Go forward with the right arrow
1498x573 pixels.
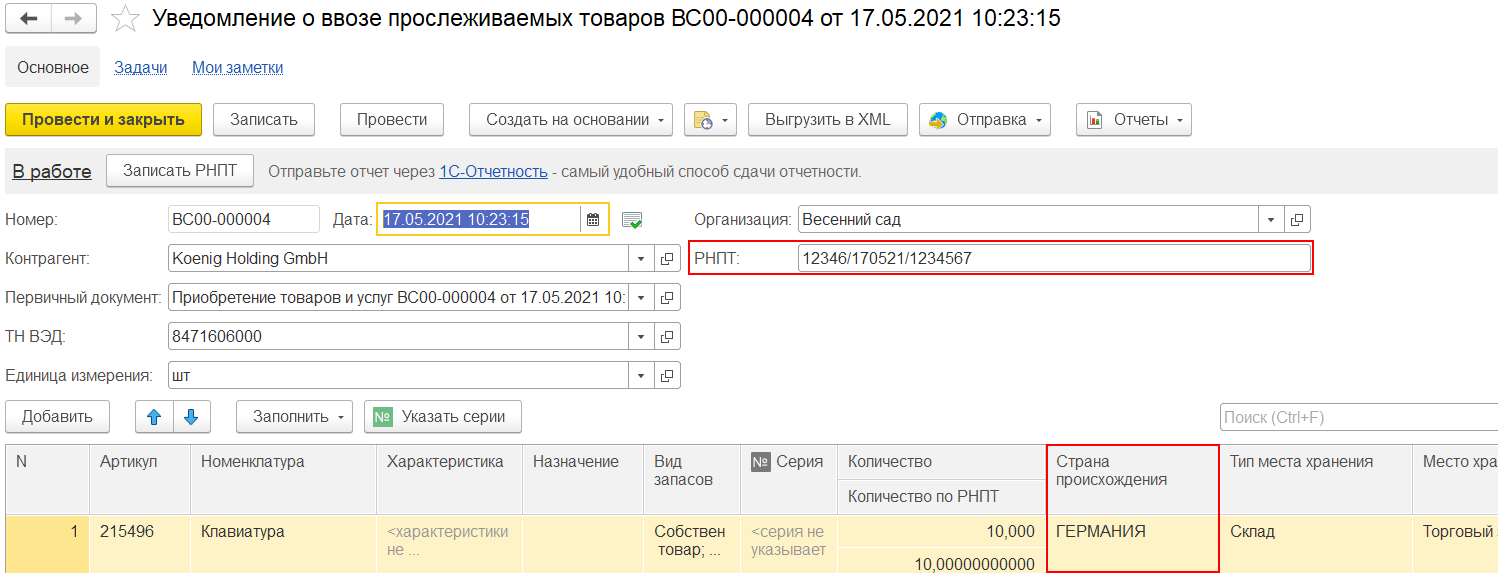(x=74, y=18)
